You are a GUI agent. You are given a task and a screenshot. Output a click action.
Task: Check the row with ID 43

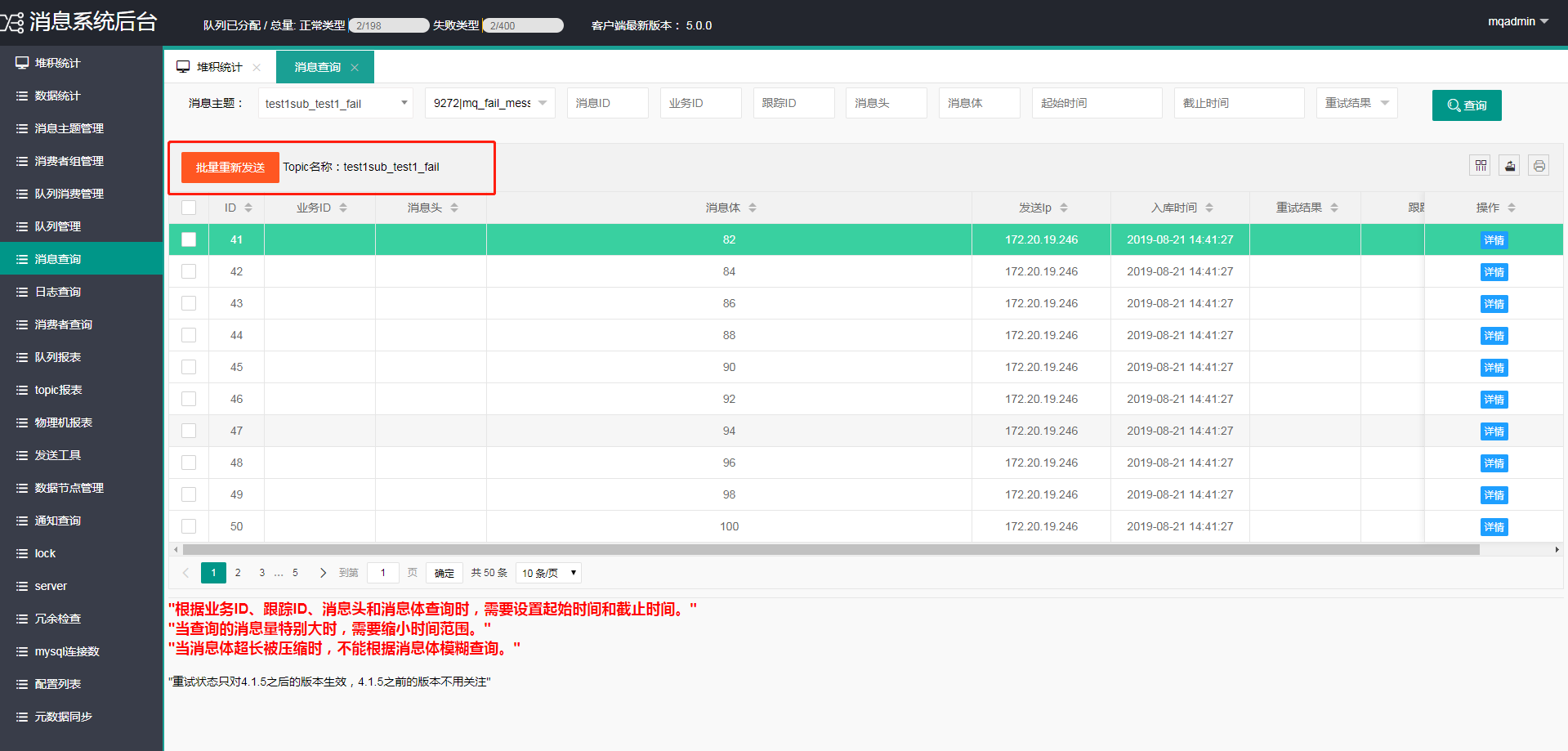(189, 303)
